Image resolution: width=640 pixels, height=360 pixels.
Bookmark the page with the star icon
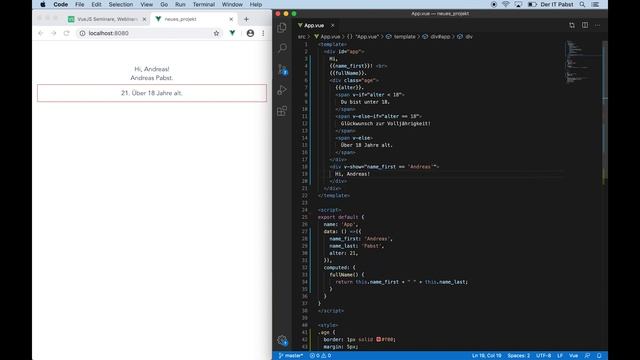[216, 33]
